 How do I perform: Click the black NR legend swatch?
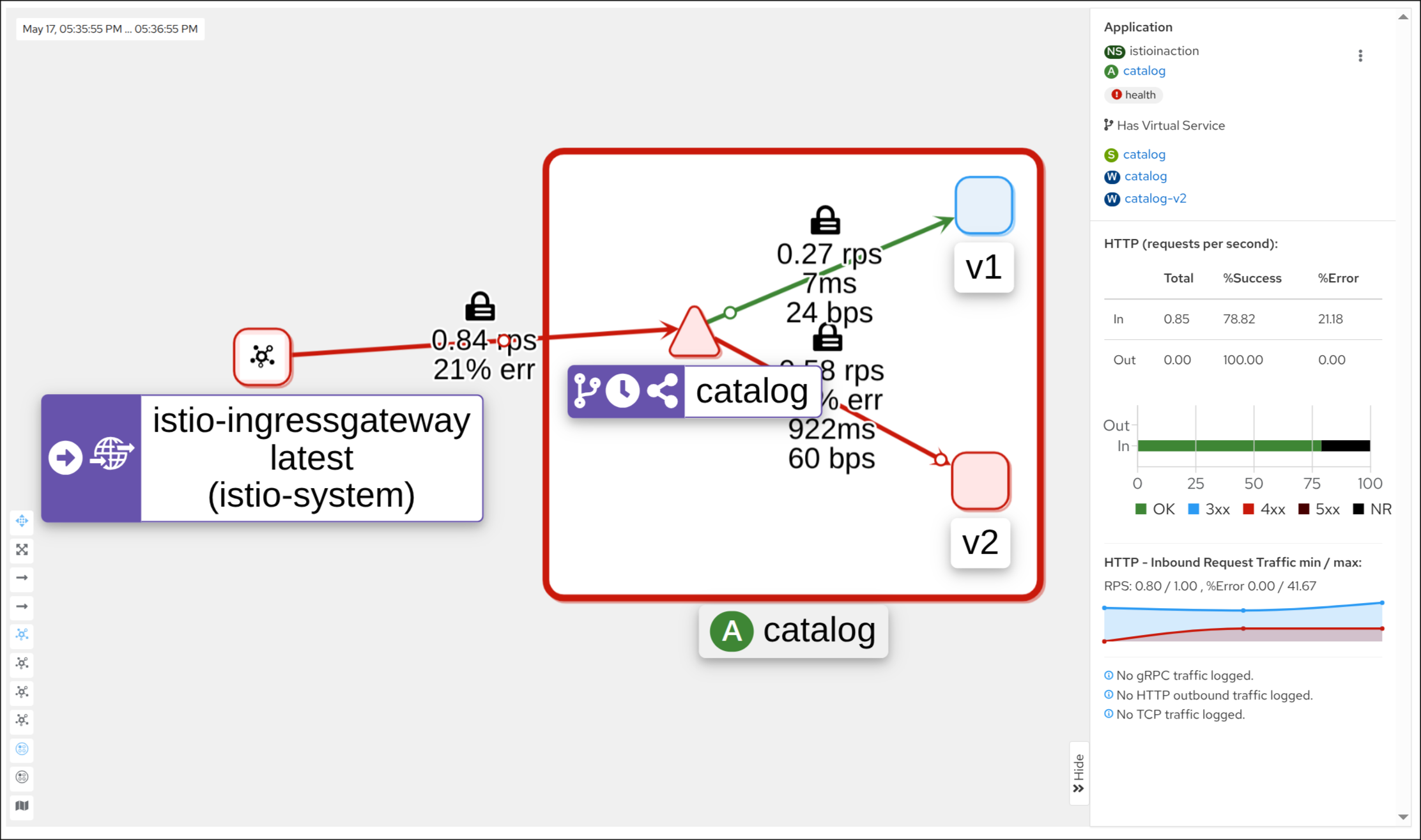click(1358, 509)
